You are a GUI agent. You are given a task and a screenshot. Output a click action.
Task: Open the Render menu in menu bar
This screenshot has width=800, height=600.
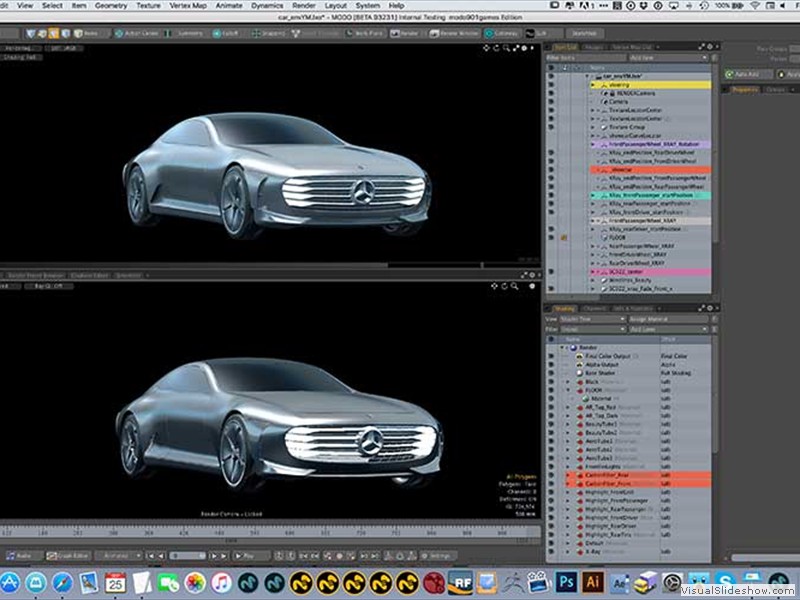(x=304, y=6)
